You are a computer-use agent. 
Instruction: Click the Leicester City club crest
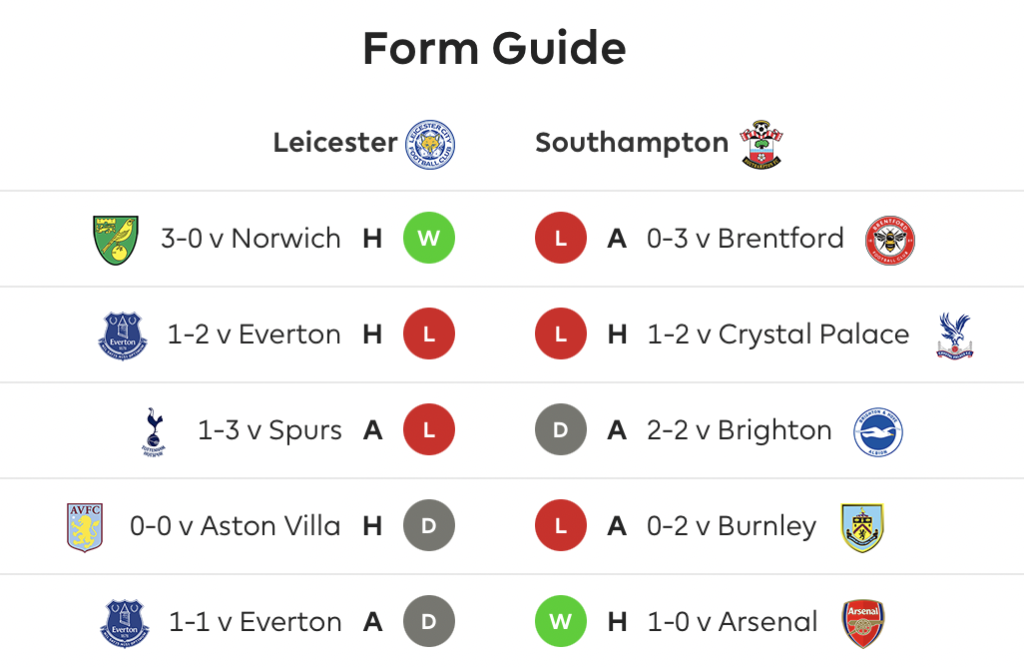(x=430, y=144)
